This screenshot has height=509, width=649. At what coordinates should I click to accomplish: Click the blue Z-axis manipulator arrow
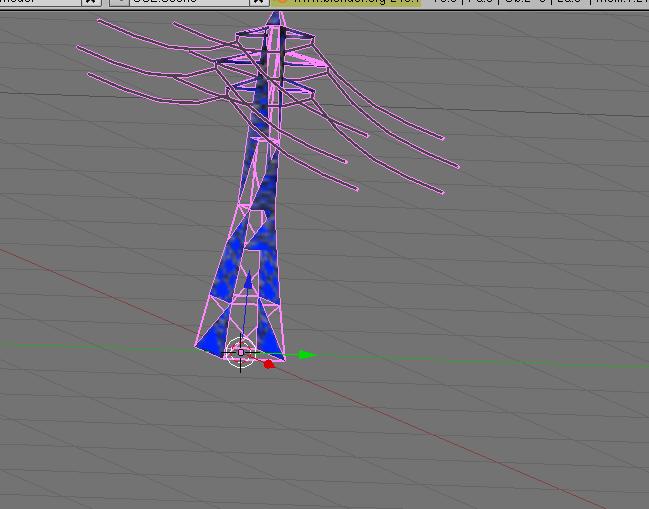[x=248, y=281]
